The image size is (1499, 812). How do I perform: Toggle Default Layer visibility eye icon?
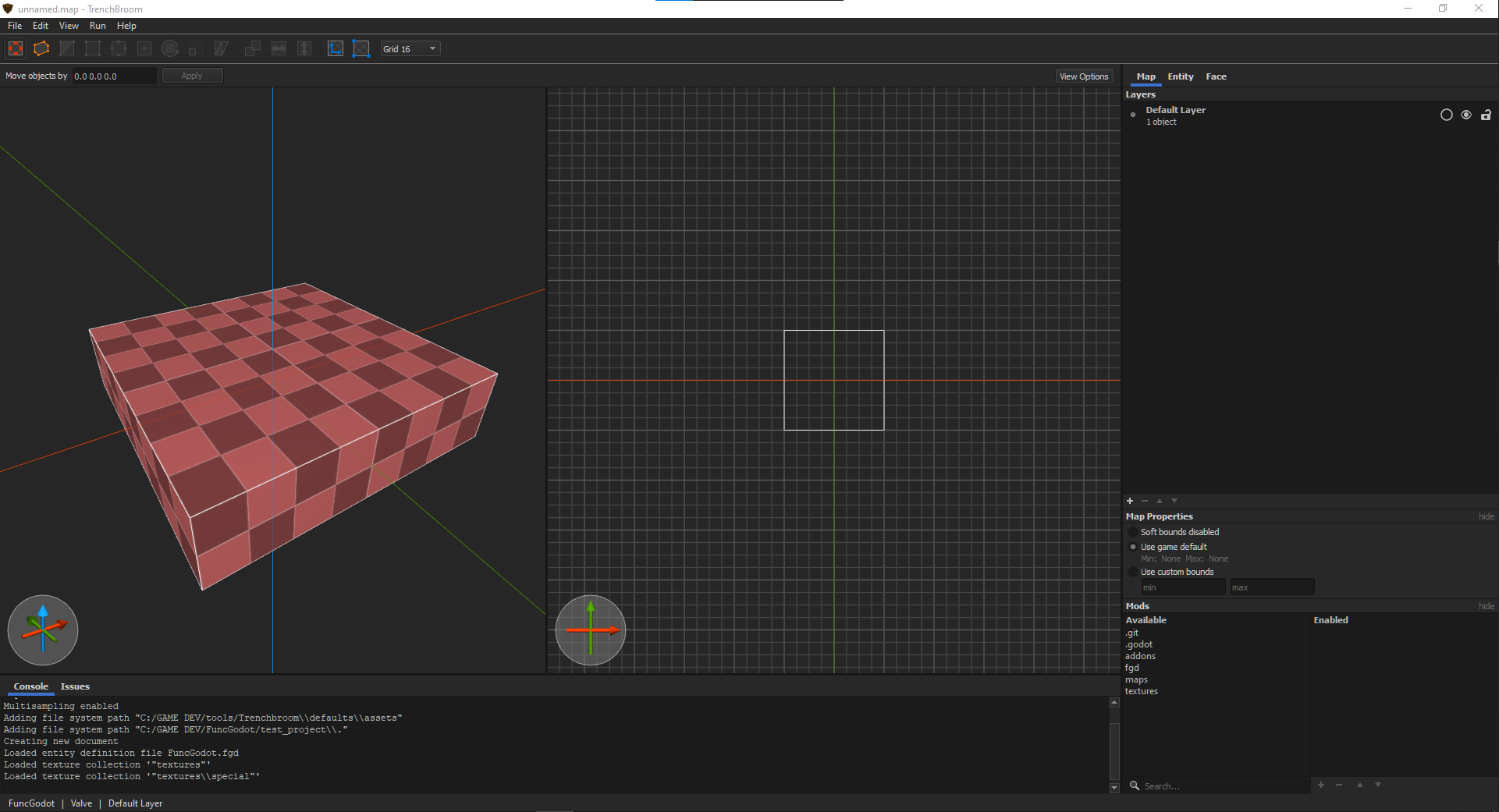click(1466, 115)
